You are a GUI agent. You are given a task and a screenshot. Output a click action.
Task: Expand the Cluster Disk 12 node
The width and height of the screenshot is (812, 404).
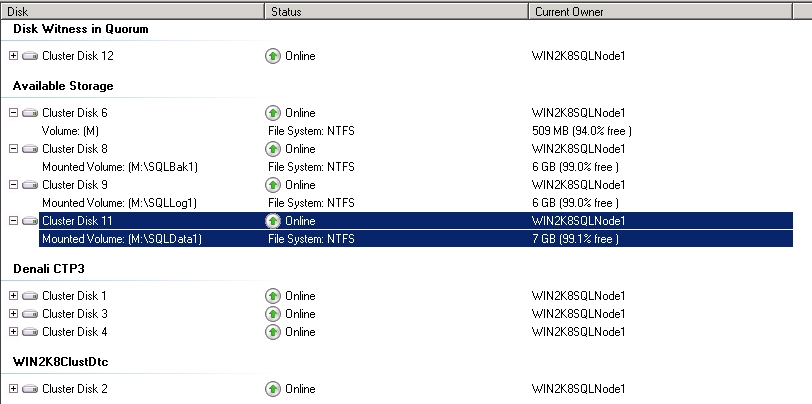point(13,56)
